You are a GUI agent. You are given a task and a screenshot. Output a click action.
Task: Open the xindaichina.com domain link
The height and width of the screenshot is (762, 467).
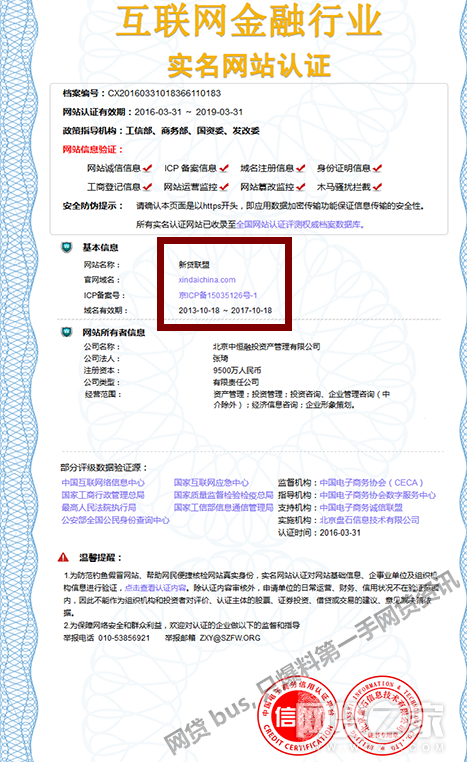tap(207, 280)
